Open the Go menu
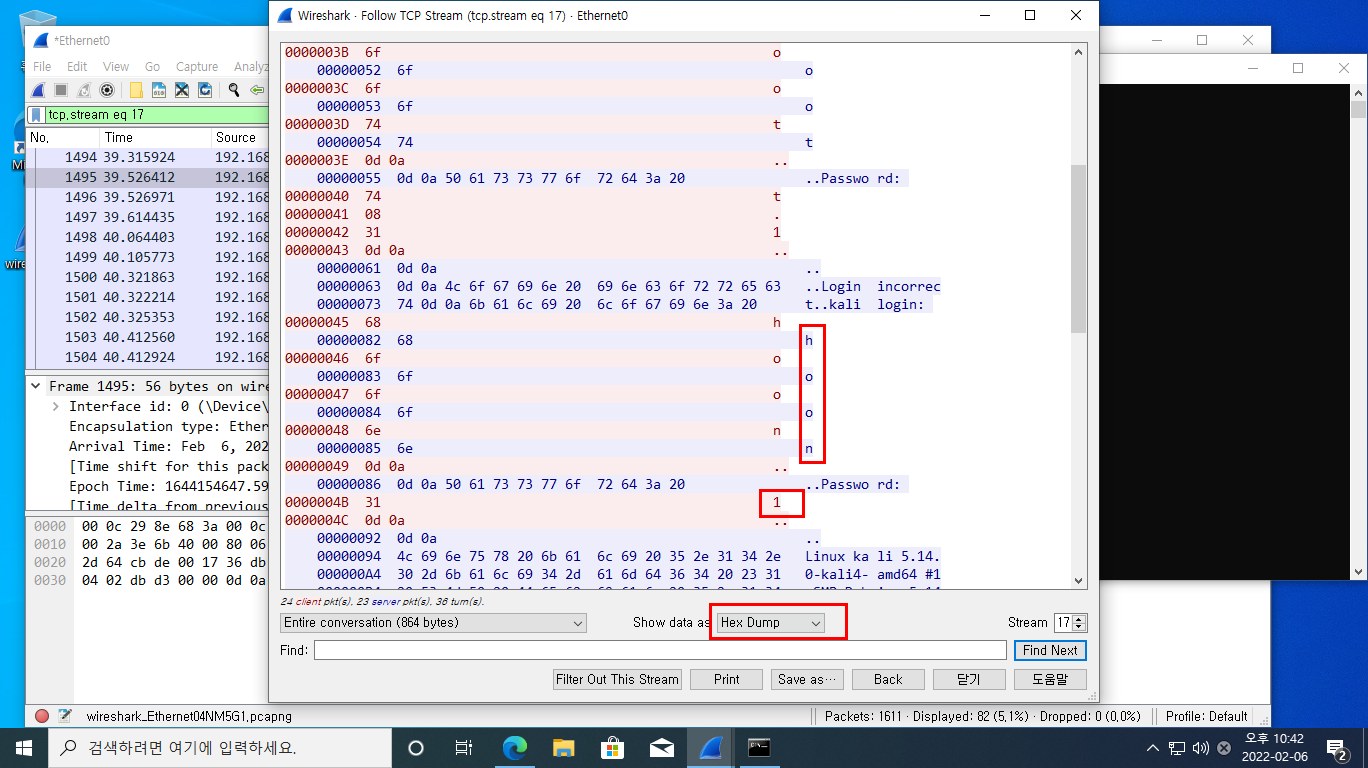The height and width of the screenshot is (768, 1368). pyautogui.click(x=152, y=66)
